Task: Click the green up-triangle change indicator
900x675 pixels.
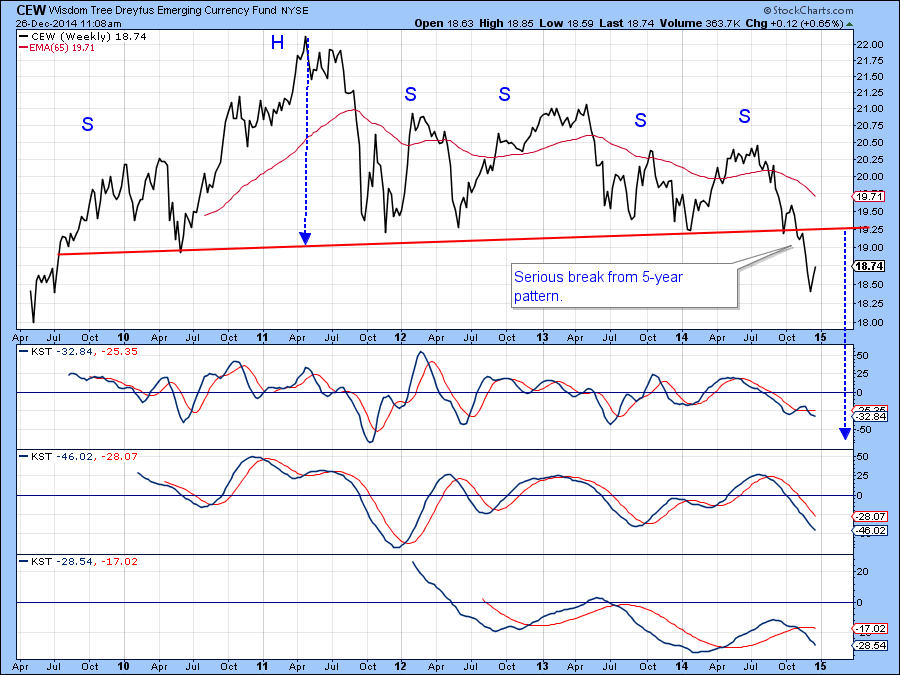Action: 849,24
